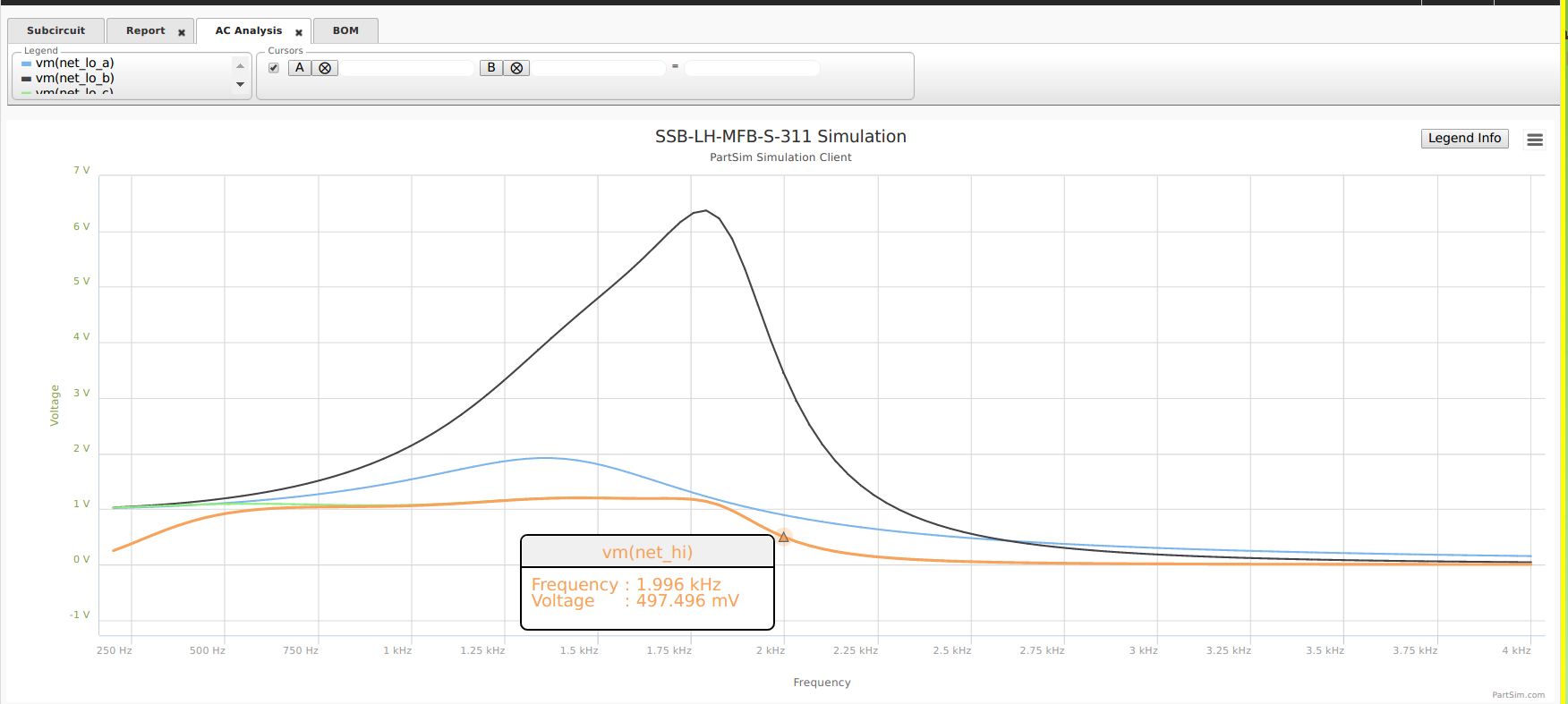
Task: Open the chart hamburger menu icon
Action: coord(1535,140)
